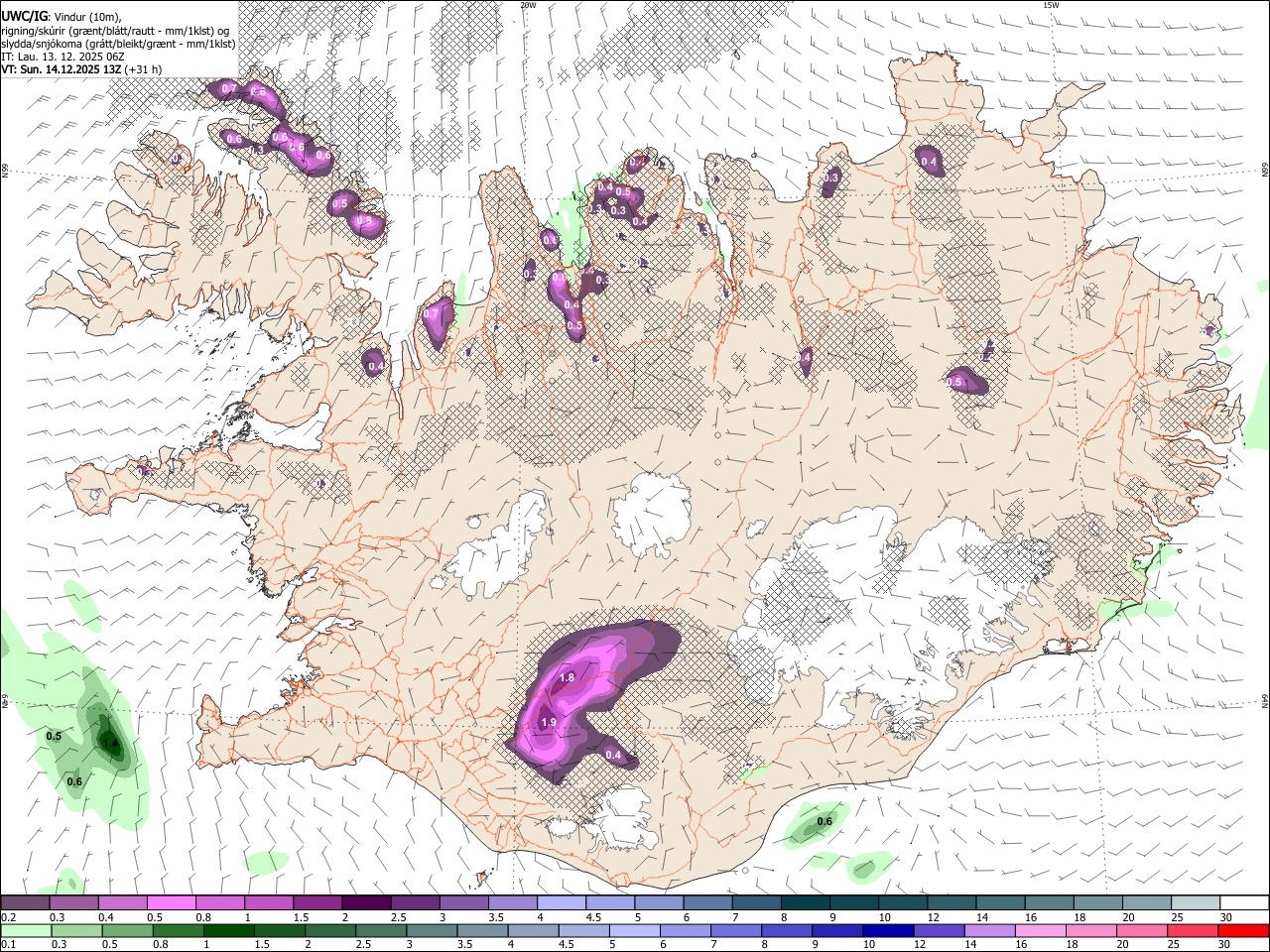Click the 'slydda/snjókoma' legend description line

click(118, 44)
